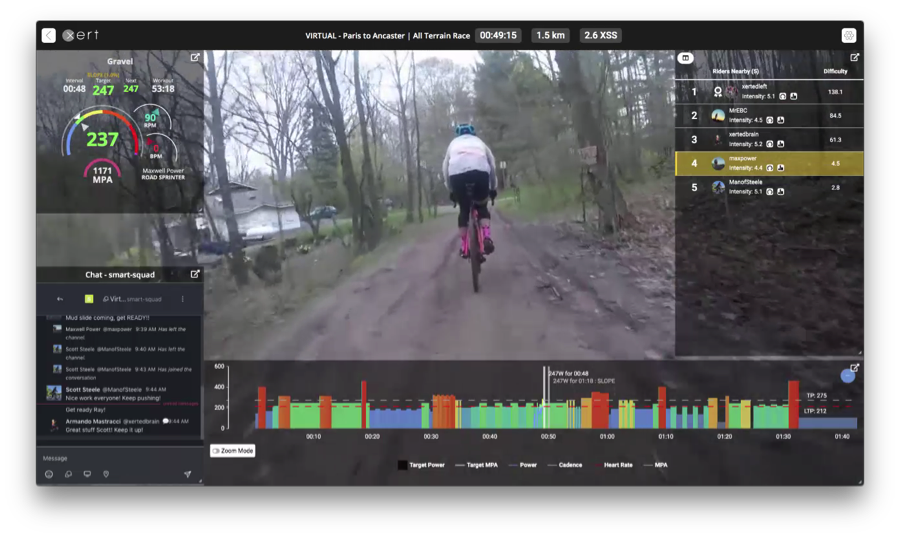Toggle Cadence series in chart legend
Viewport: 900px width, 538px height.
tap(565, 465)
